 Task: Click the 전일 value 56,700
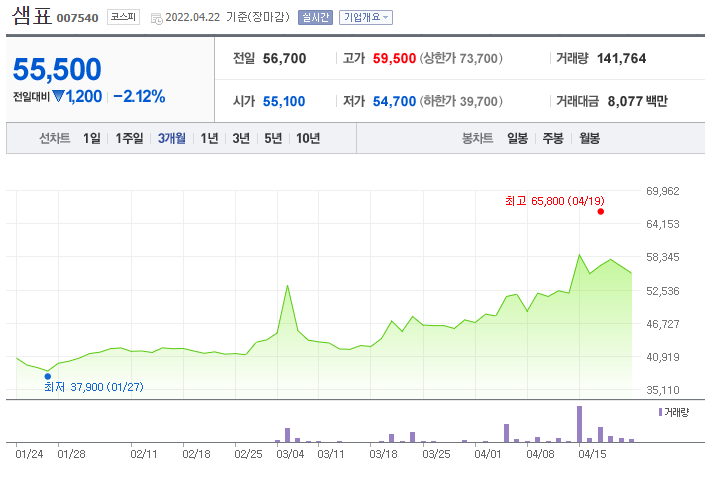(x=284, y=58)
